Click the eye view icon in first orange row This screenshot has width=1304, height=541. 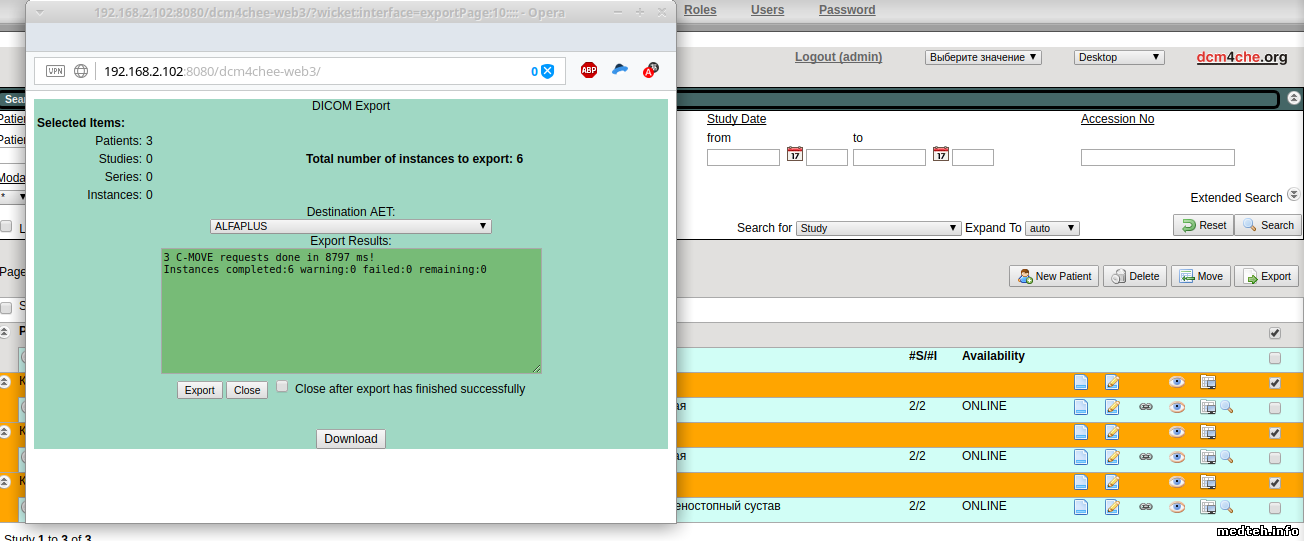point(1177,382)
